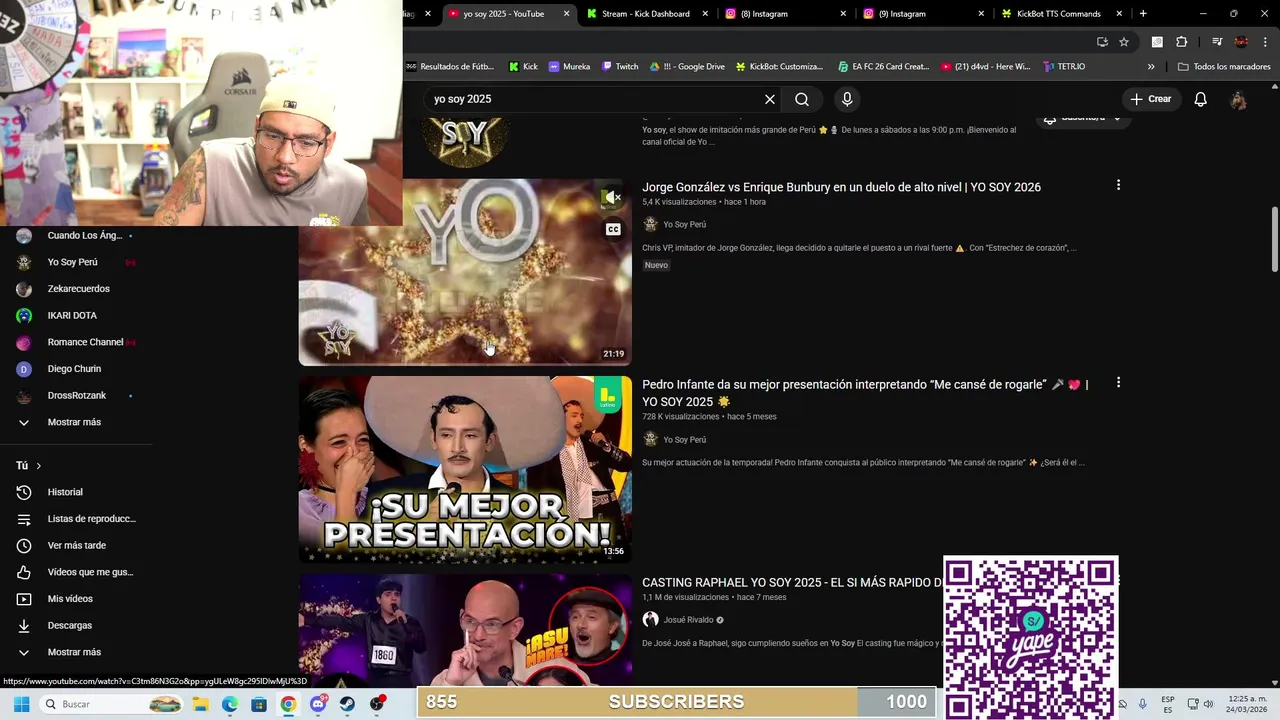The image size is (1280, 720).
Task: Open File Explorer from the taskbar
Action: point(200,704)
